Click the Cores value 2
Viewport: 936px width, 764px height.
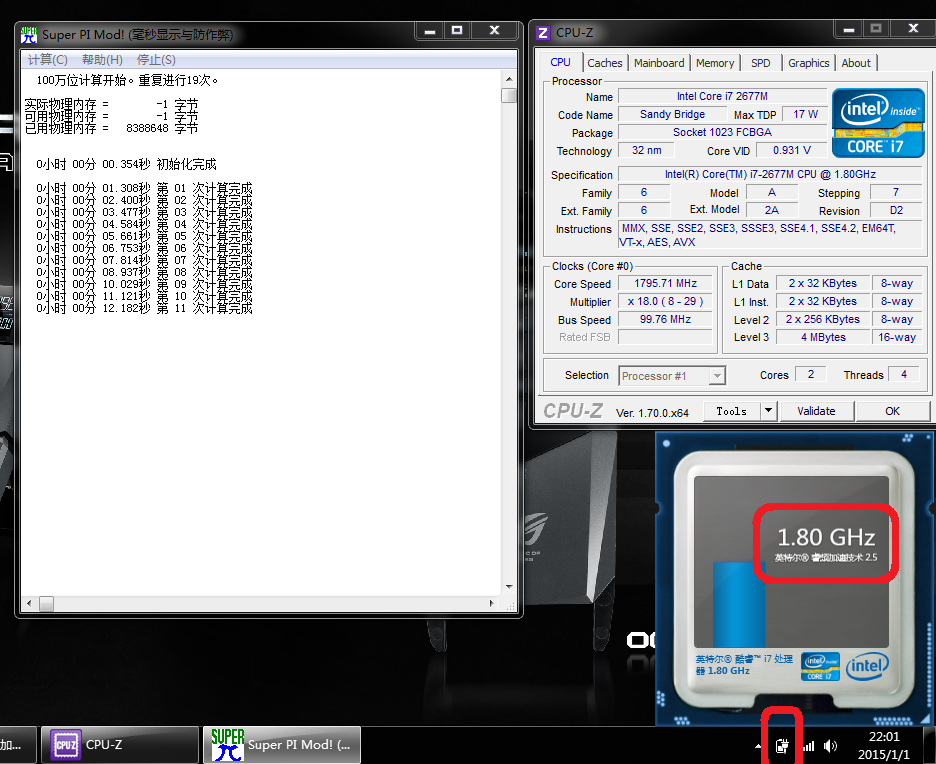point(811,374)
